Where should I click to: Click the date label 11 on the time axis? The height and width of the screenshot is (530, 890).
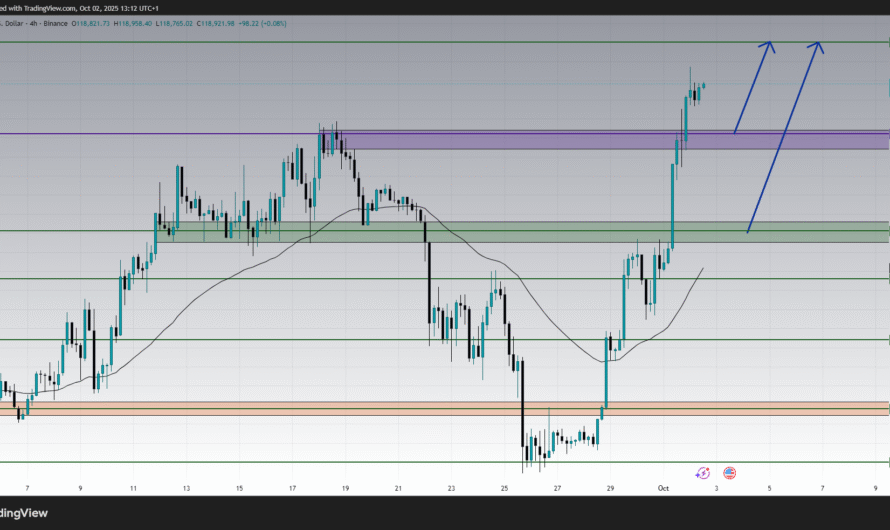133,488
